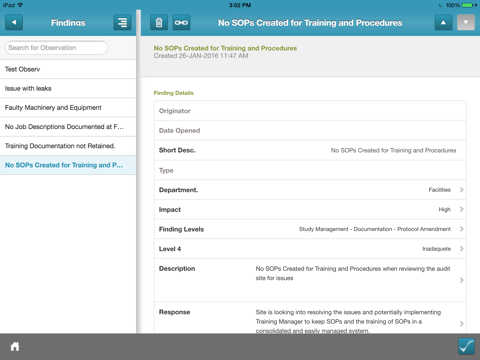Click the Short Desc. value text
Screen dimensions: 480x360
tap(393, 150)
